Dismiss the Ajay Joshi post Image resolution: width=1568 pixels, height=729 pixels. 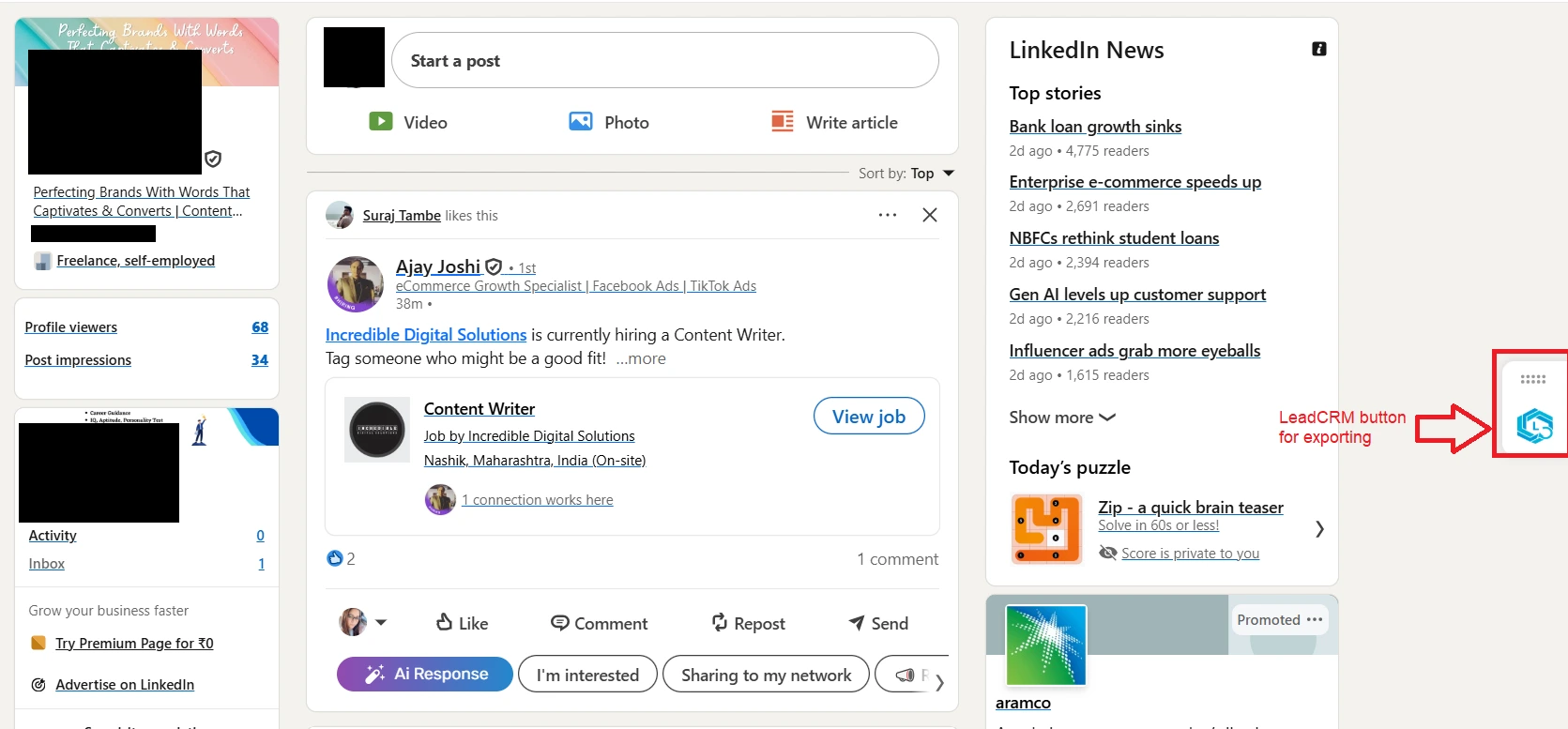pos(930,215)
